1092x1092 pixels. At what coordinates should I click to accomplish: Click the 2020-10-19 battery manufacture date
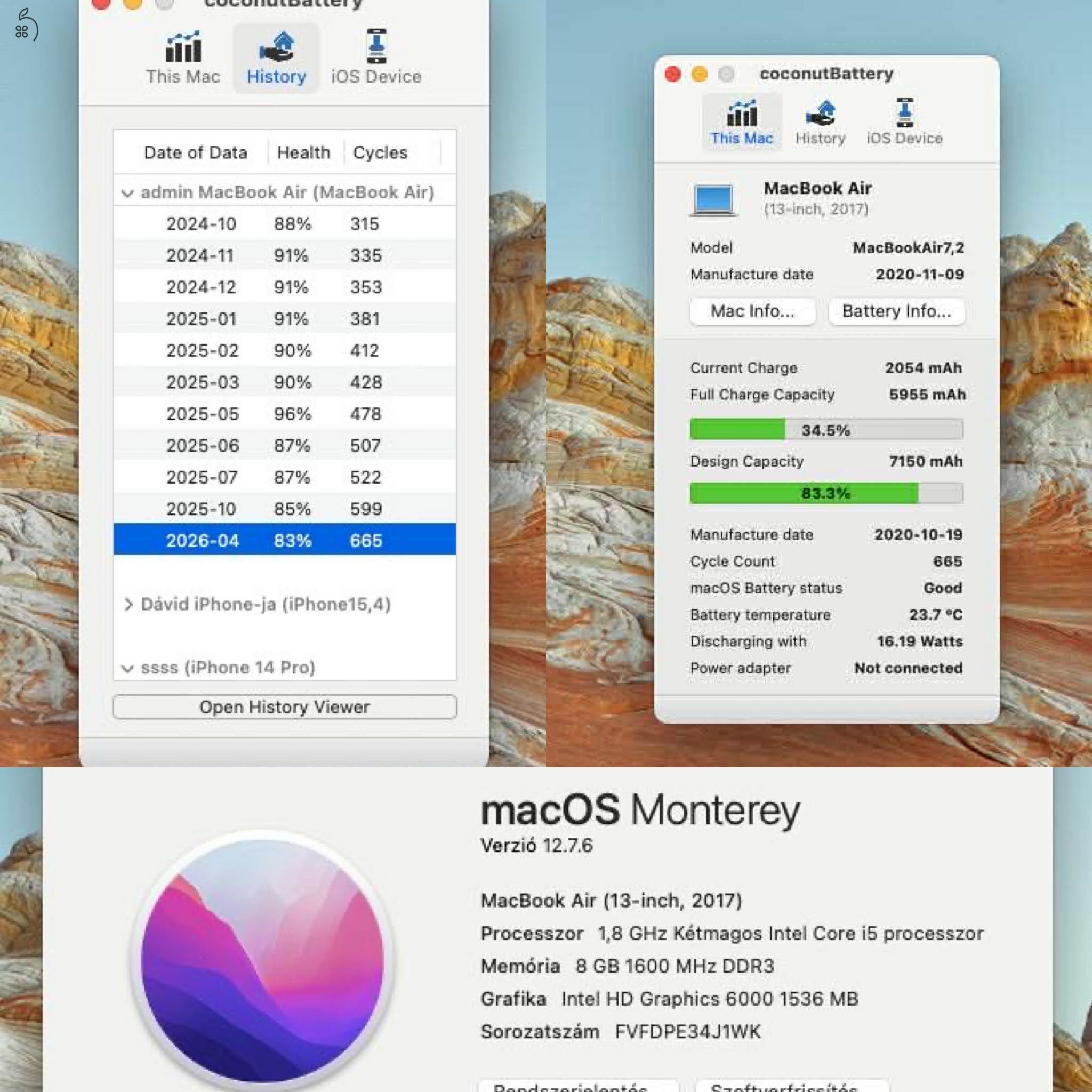[919, 535]
